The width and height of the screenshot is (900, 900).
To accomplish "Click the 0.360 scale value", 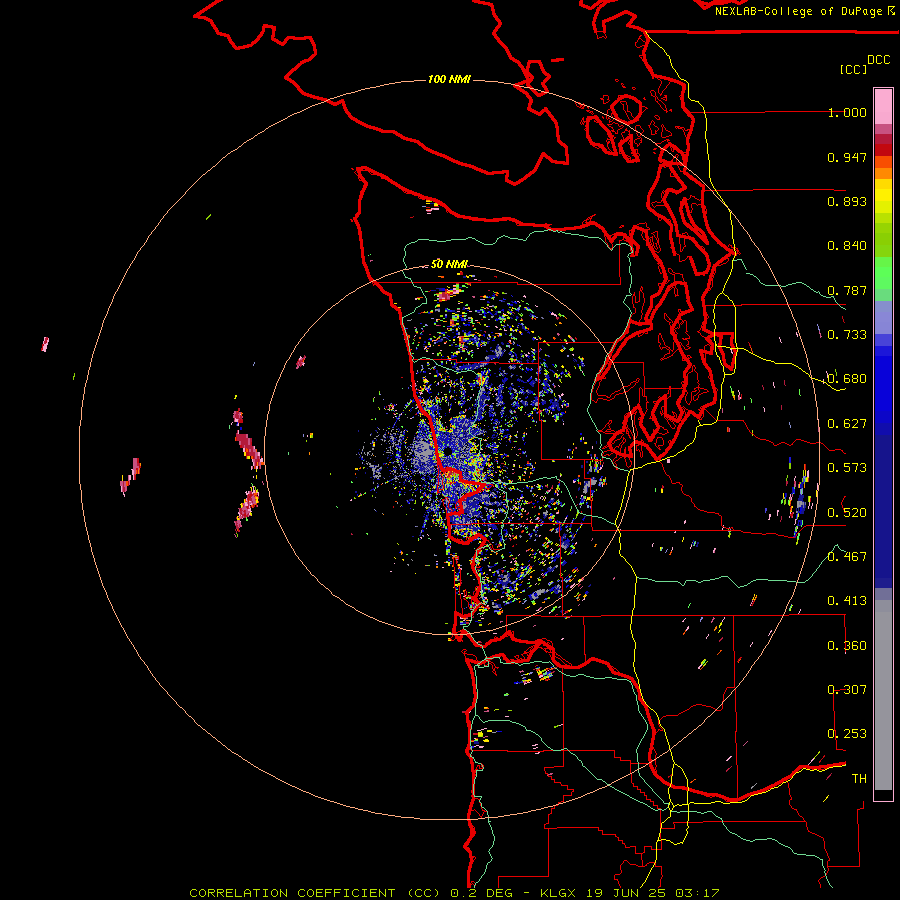I will 847,646.
